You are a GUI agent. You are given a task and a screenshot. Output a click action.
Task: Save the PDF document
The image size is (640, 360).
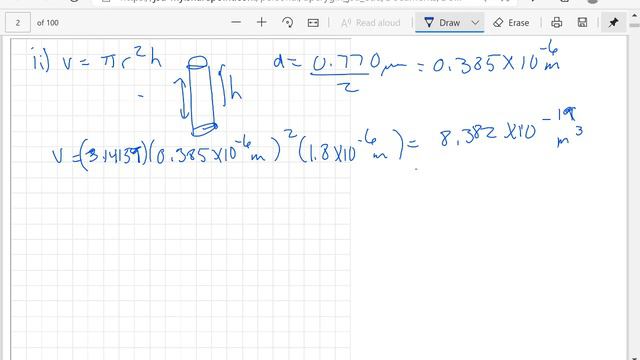pos(582,22)
